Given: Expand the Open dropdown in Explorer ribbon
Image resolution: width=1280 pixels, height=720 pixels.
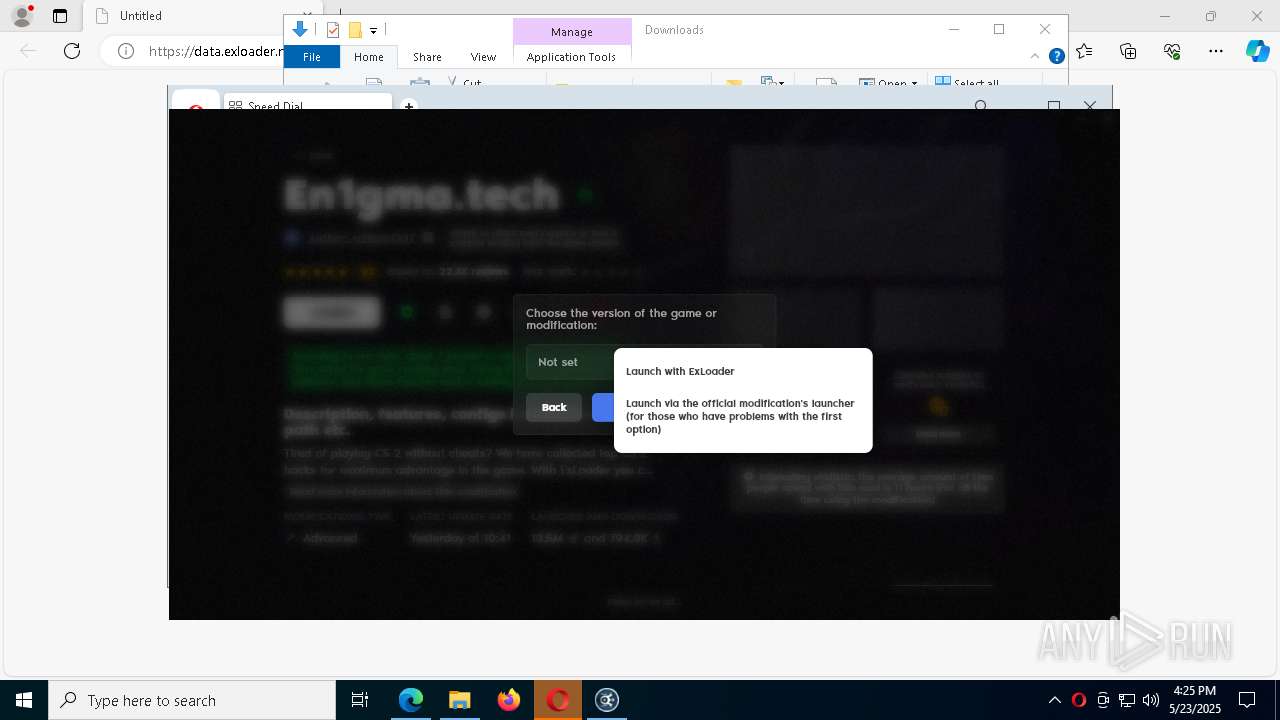Looking at the screenshot, I should [x=888, y=83].
